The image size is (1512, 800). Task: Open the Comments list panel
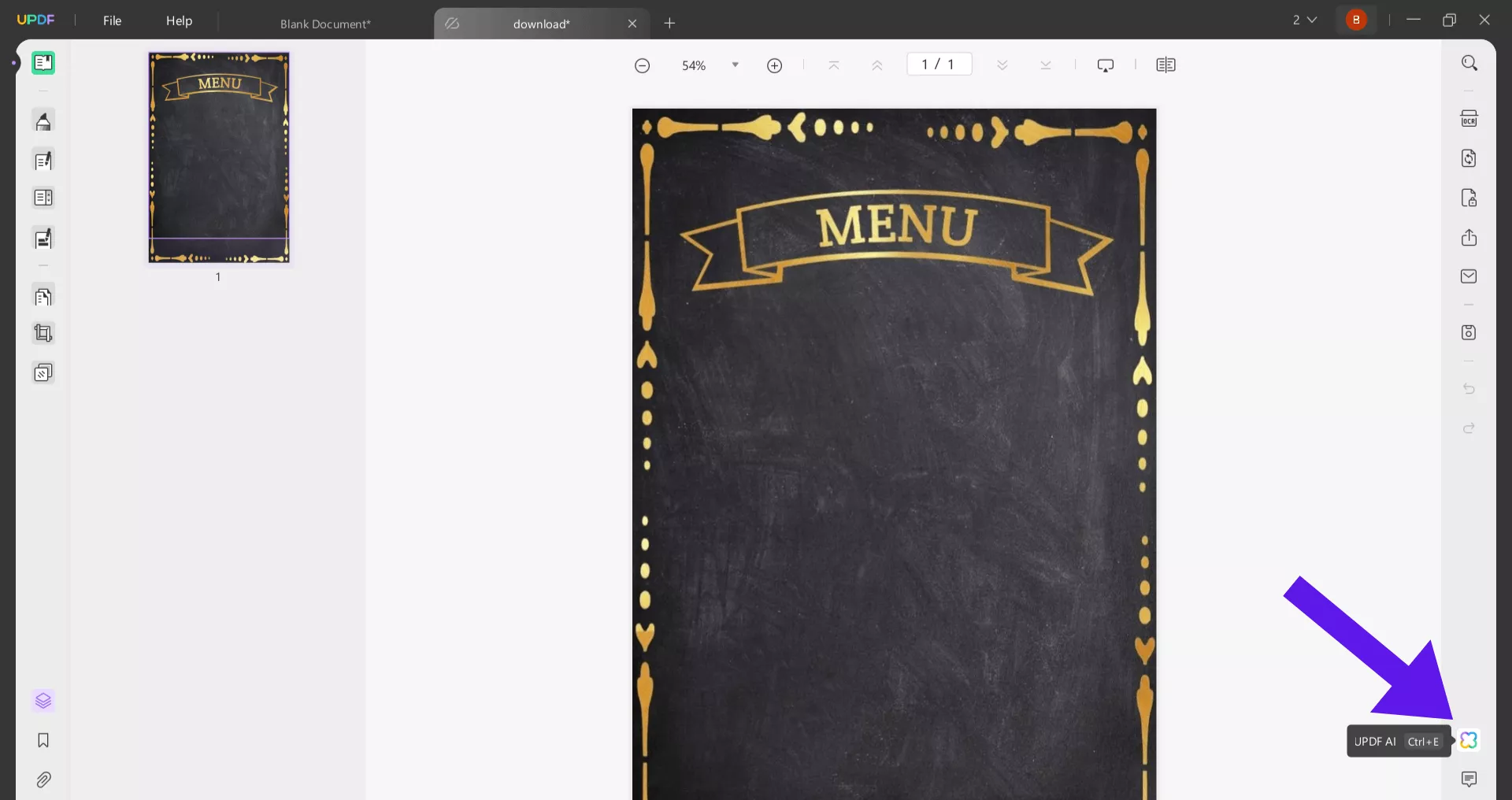click(x=1469, y=780)
